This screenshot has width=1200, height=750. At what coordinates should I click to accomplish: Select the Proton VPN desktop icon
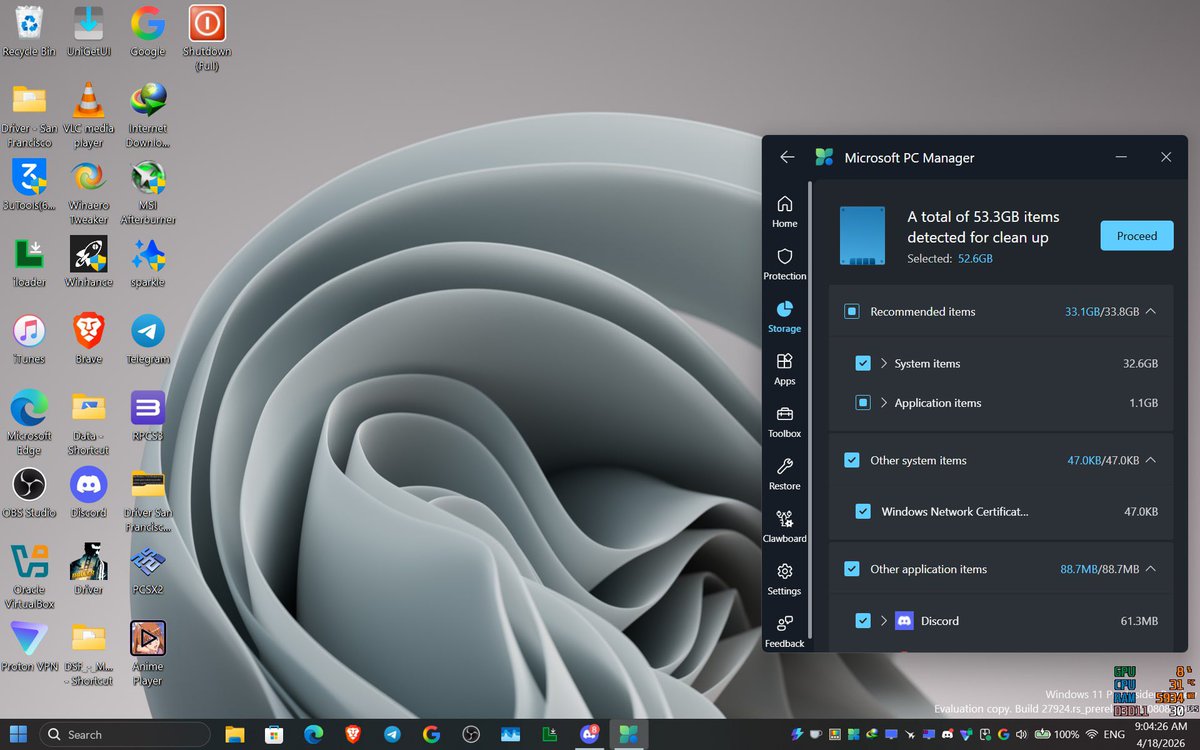29,647
